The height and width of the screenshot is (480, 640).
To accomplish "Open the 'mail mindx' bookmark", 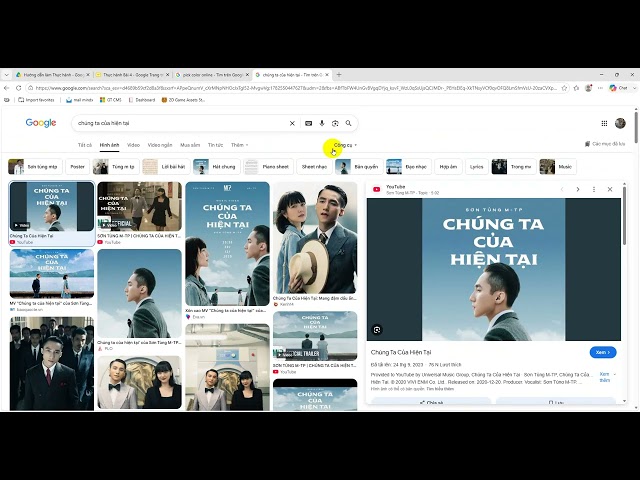I will 80,100.
